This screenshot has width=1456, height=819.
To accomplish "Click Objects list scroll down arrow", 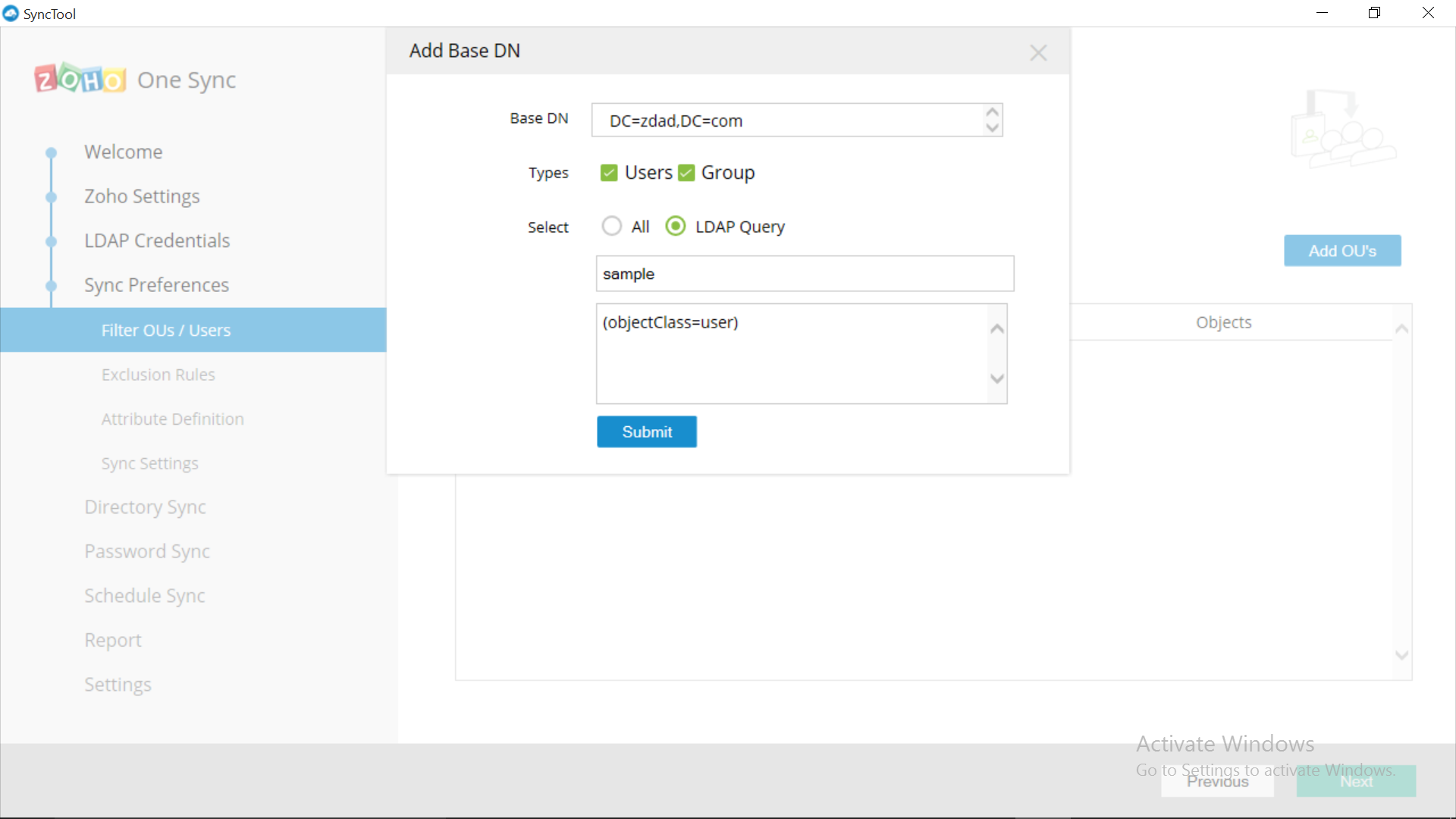I will point(1401,655).
